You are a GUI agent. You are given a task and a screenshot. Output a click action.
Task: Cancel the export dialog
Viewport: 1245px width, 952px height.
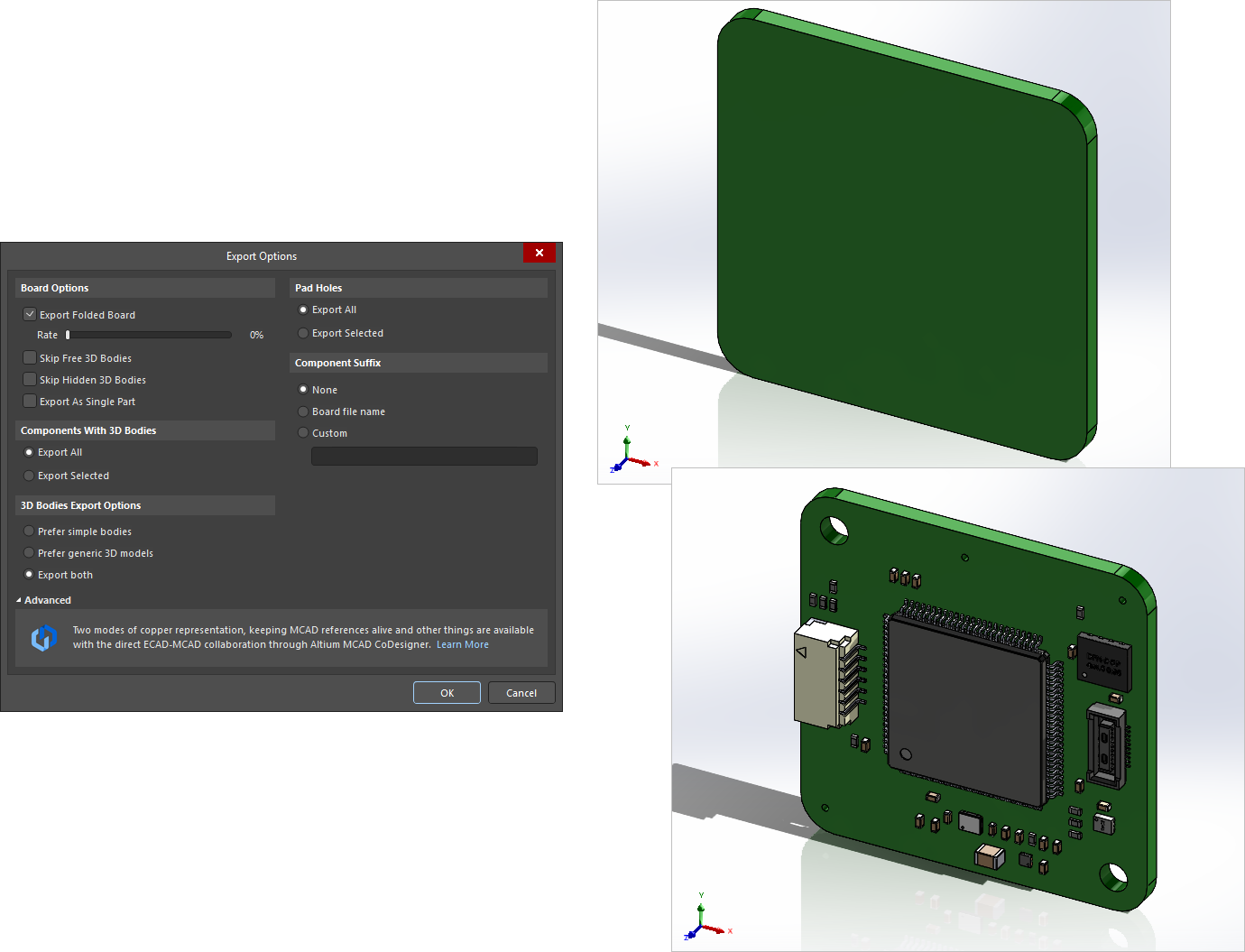click(x=521, y=692)
